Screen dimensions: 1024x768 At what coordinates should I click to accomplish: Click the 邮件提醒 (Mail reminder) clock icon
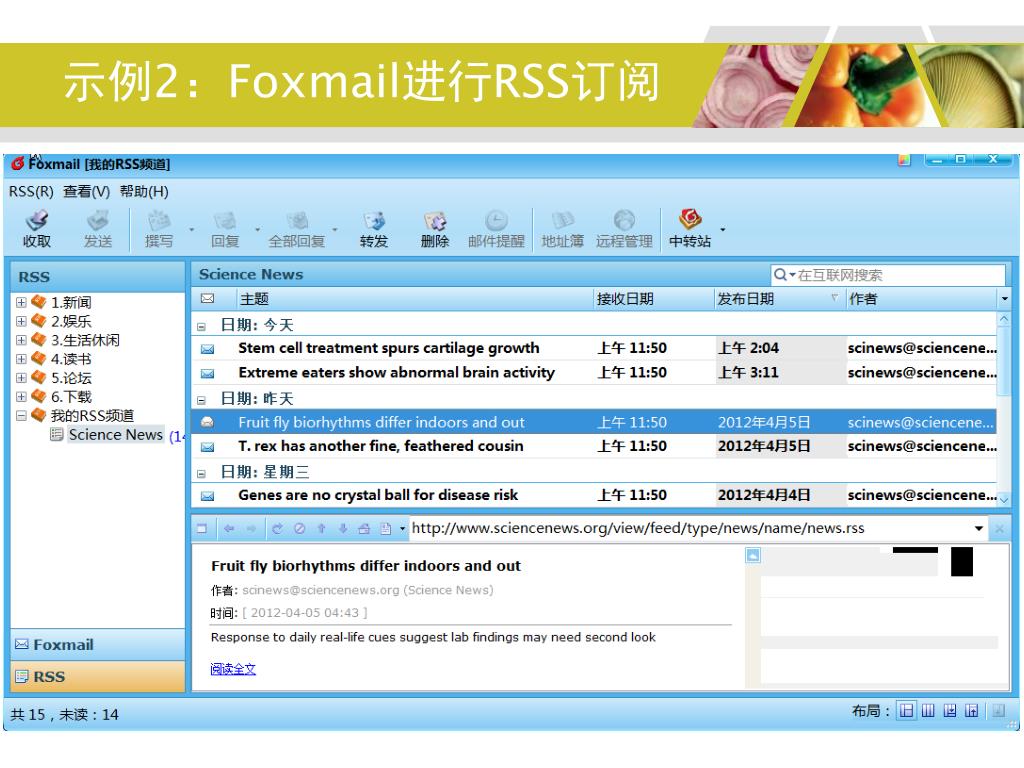pos(496,220)
